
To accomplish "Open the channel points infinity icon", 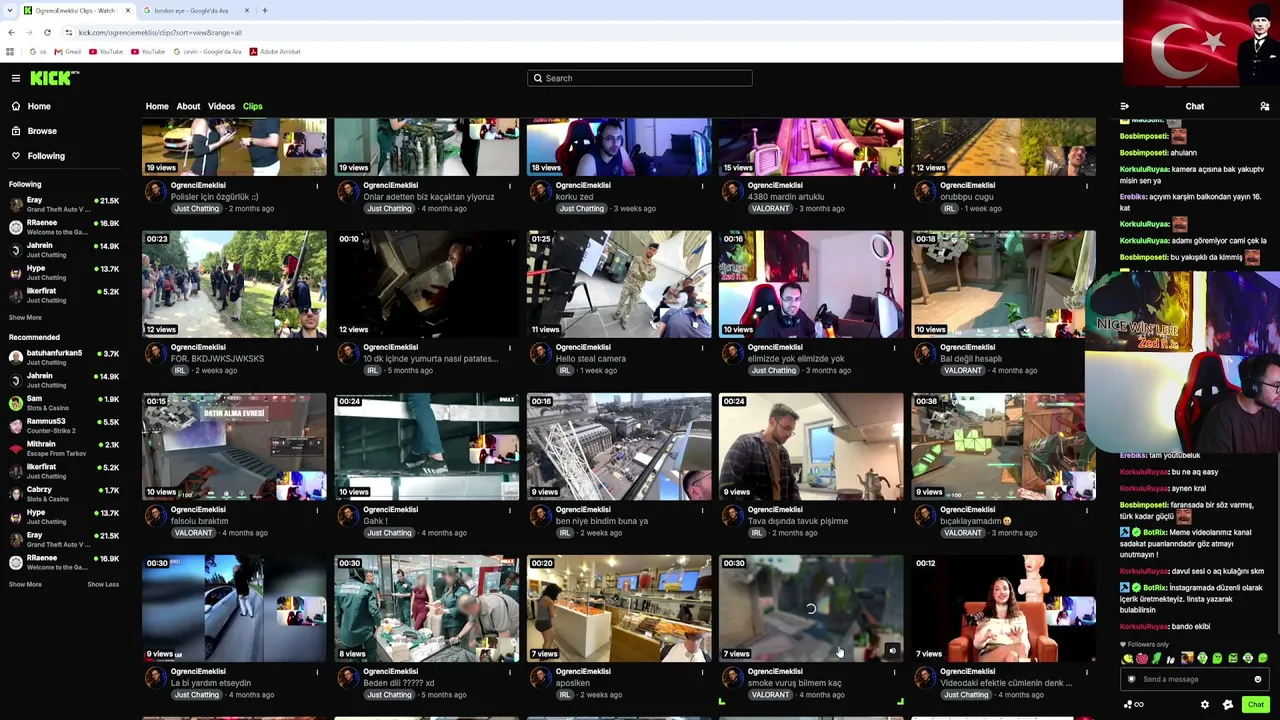I will (x=1134, y=705).
